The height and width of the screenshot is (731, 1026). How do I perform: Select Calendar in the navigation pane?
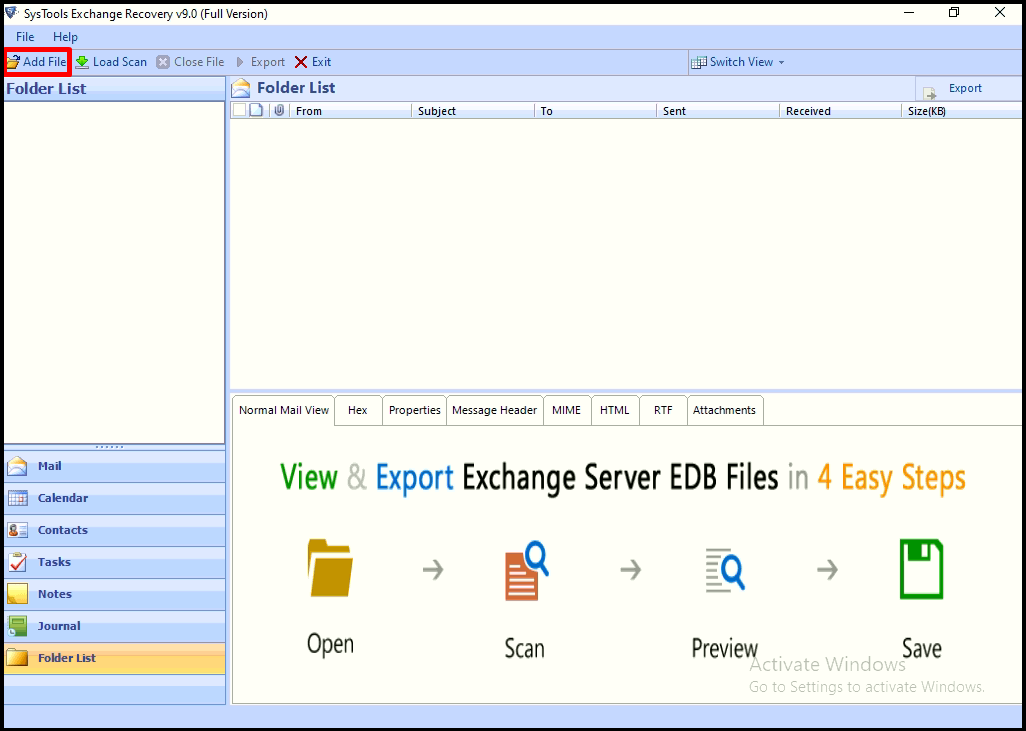tap(115, 499)
